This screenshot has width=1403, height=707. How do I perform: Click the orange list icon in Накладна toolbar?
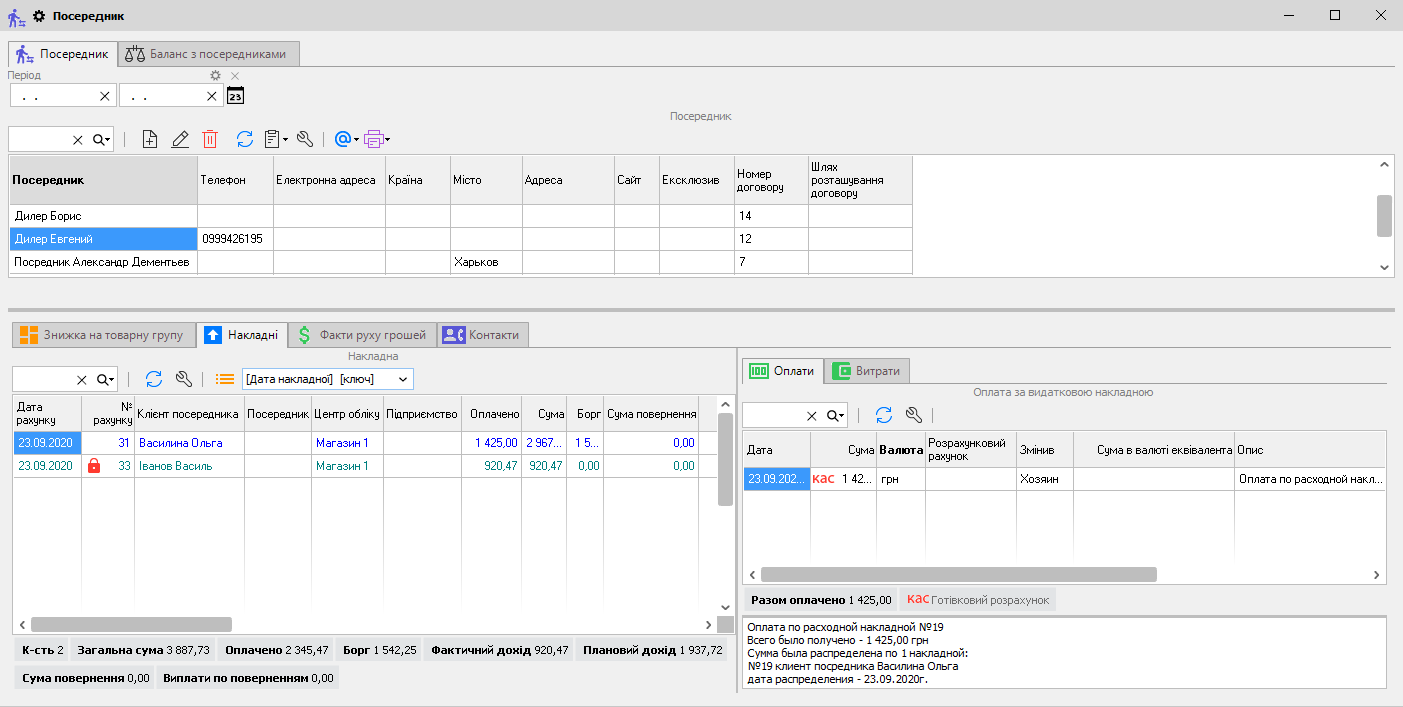coord(225,379)
